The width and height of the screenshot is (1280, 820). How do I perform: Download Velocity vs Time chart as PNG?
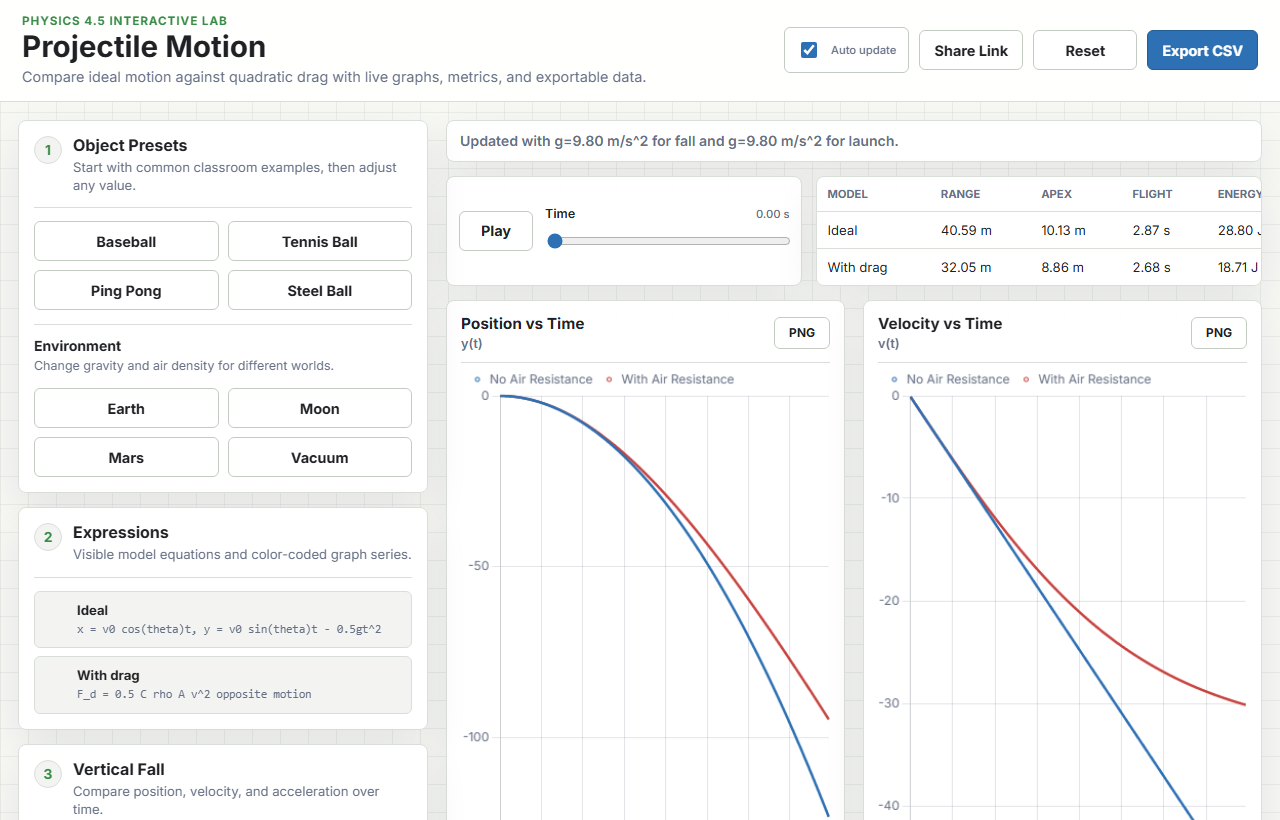coord(1219,333)
